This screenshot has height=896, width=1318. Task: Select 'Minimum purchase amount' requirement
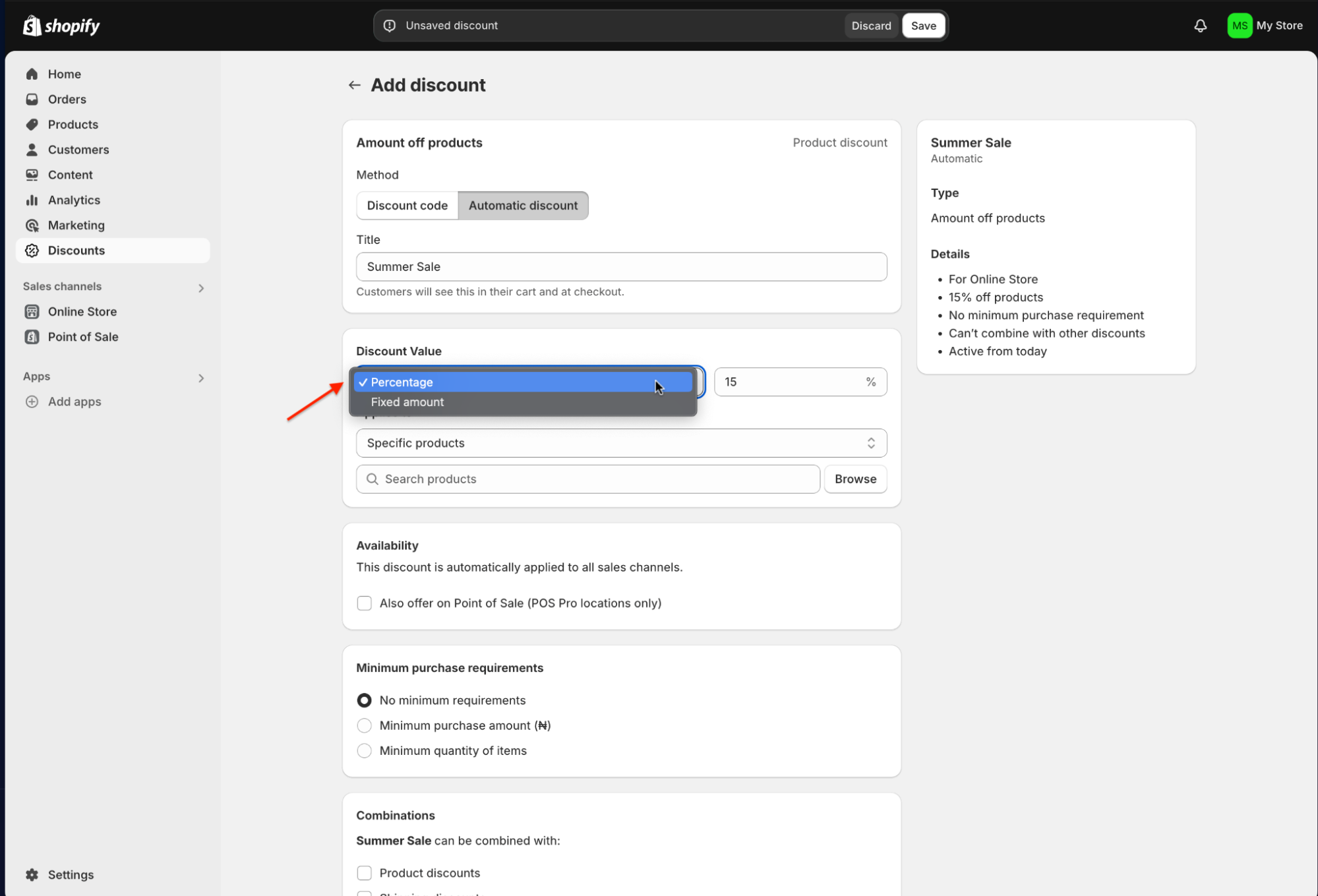point(364,725)
